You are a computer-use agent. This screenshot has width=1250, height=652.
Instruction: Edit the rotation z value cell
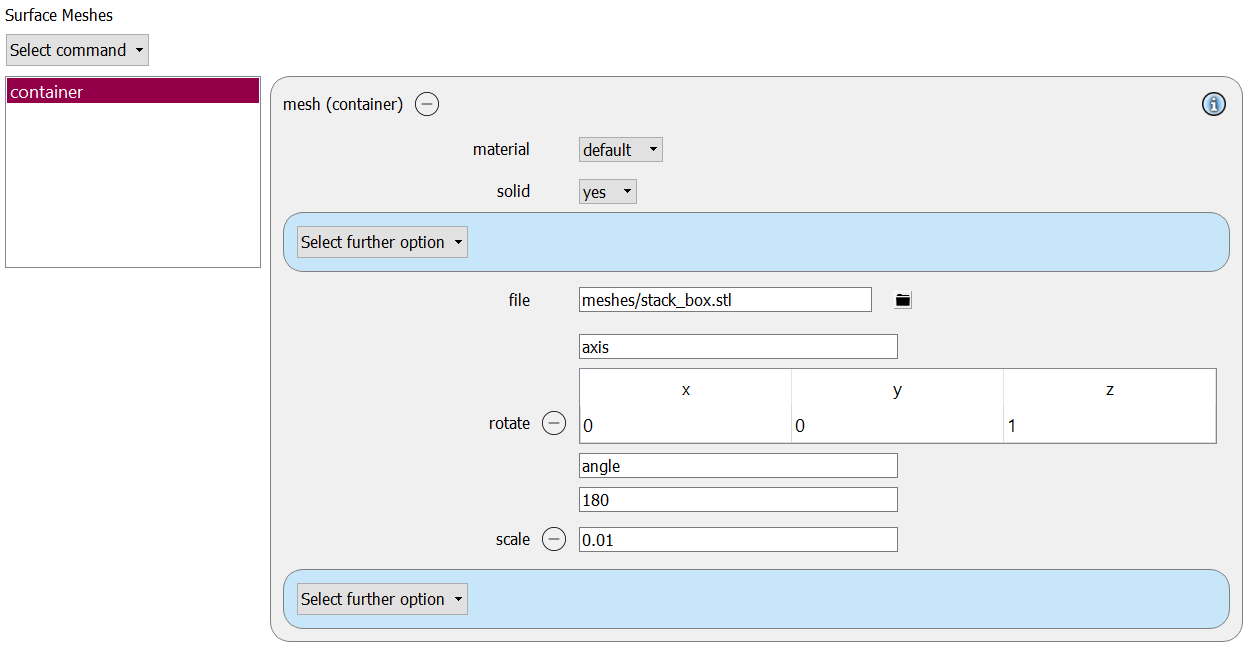[1110, 426]
